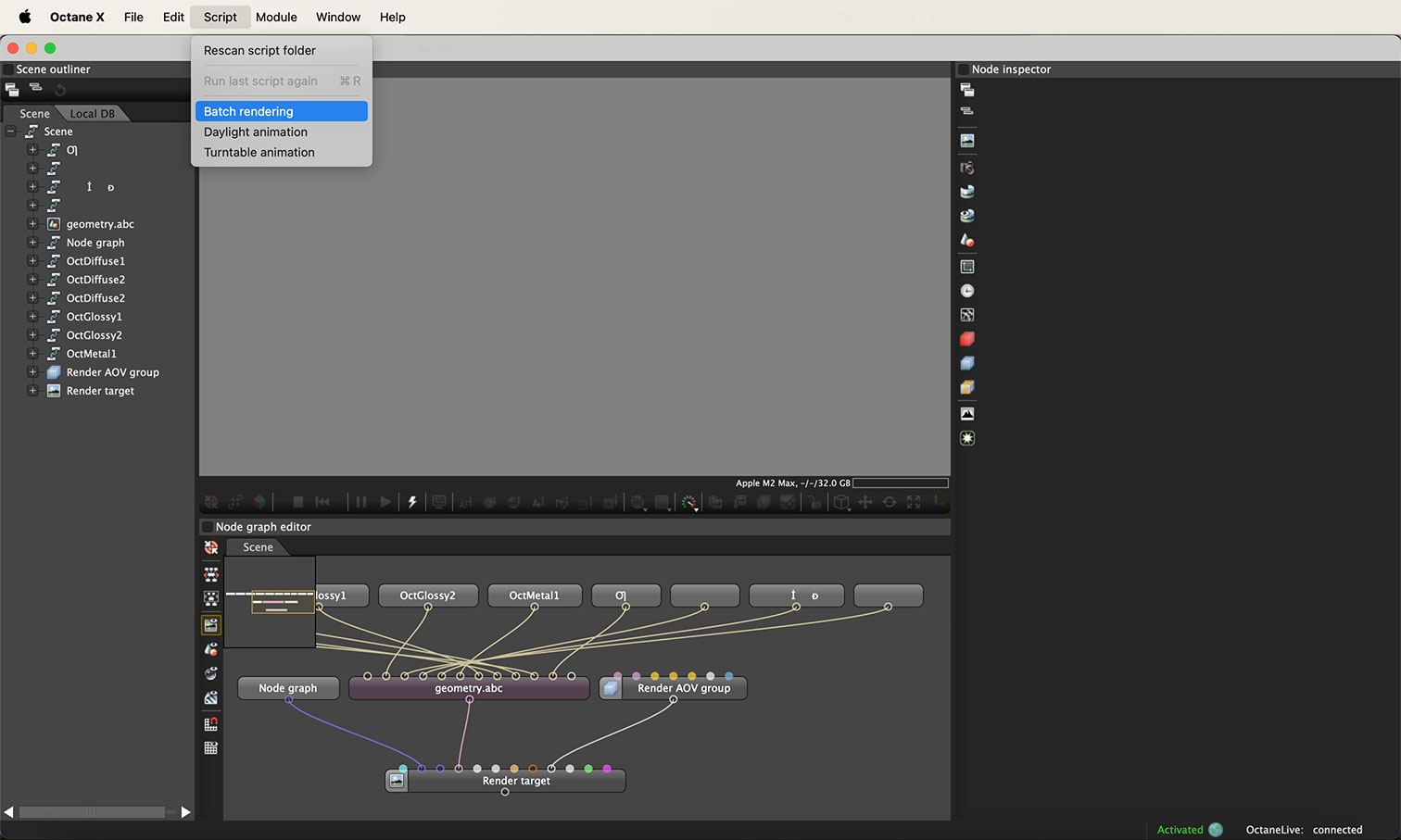This screenshot has width=1401, height=840.
Task: Expand the Render AOV group item
Action: coord(32,372)
